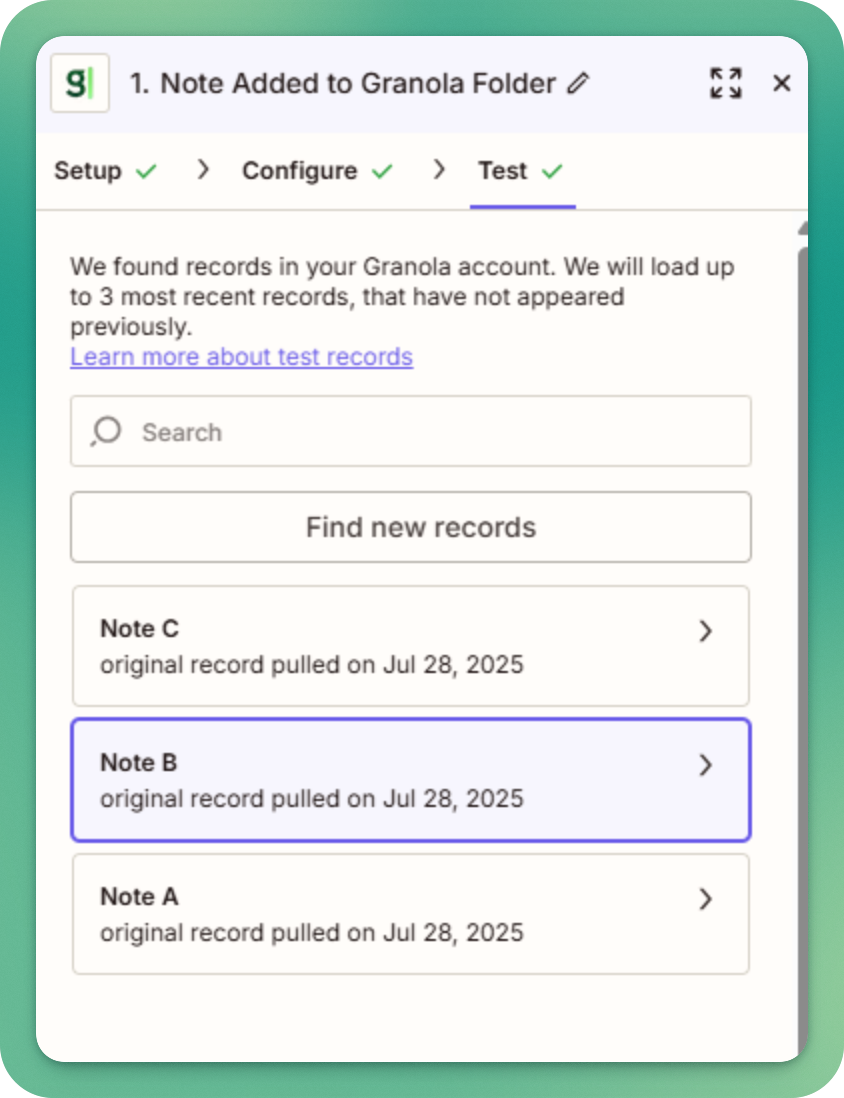The height and width of the screenshot is (1098, 844).
Task: Click the Test green checkmark
Action: pos(552,172)
